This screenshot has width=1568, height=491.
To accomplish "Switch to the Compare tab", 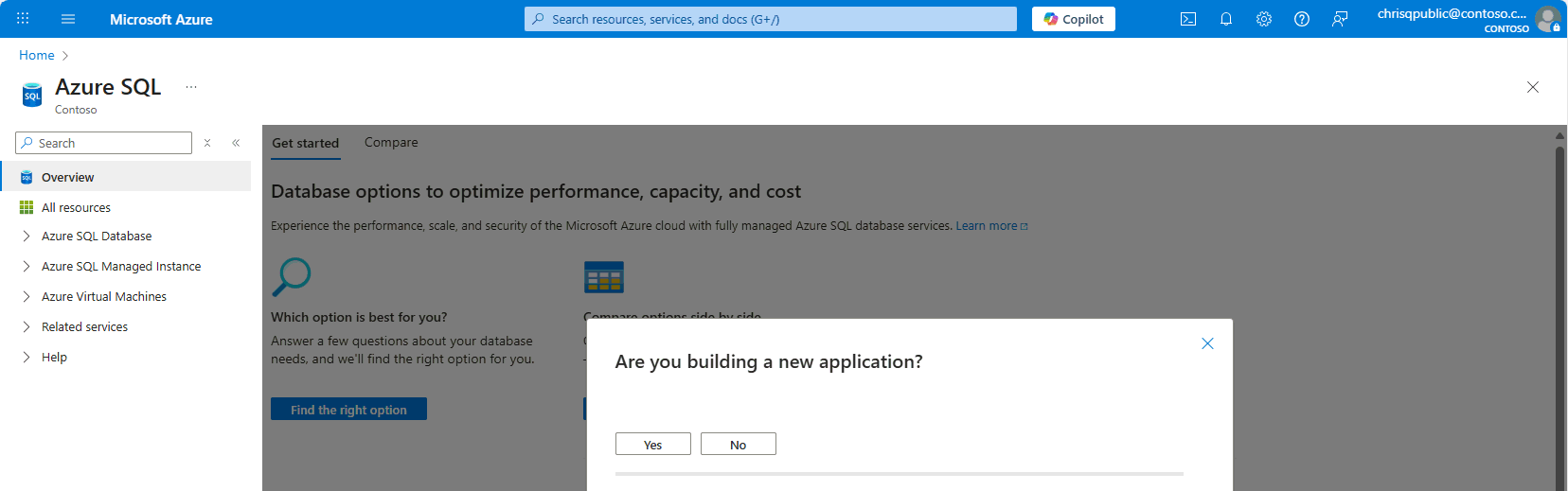I will [x=391, y=143].
